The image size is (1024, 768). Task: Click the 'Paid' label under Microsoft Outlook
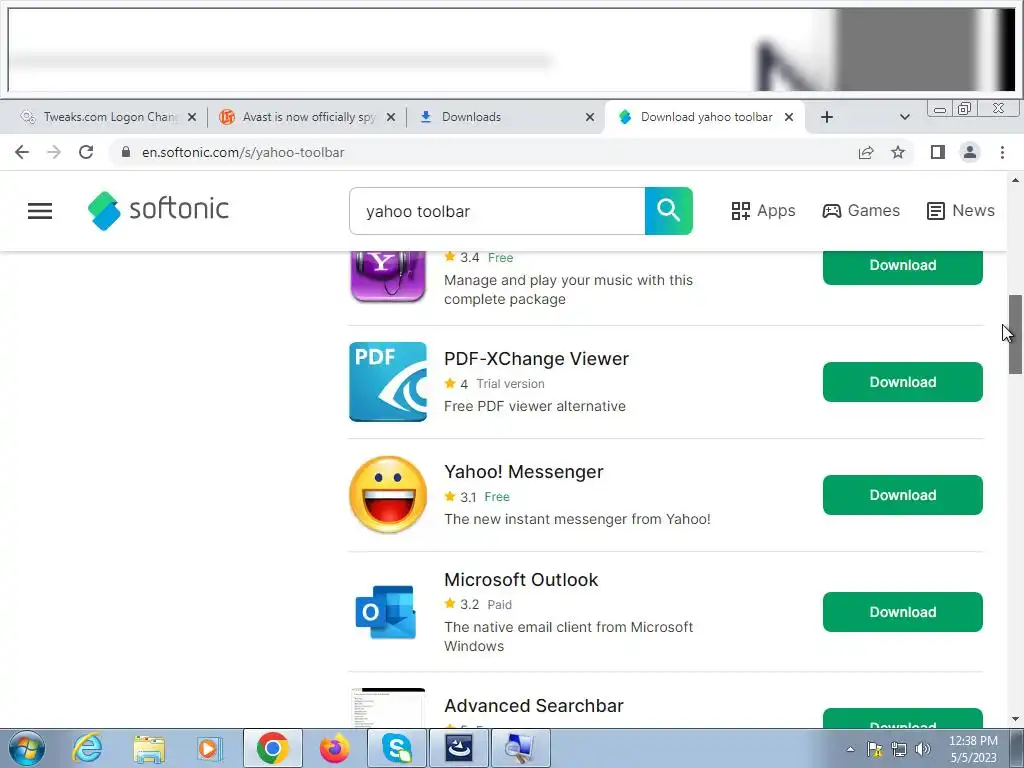click(500, 605)
